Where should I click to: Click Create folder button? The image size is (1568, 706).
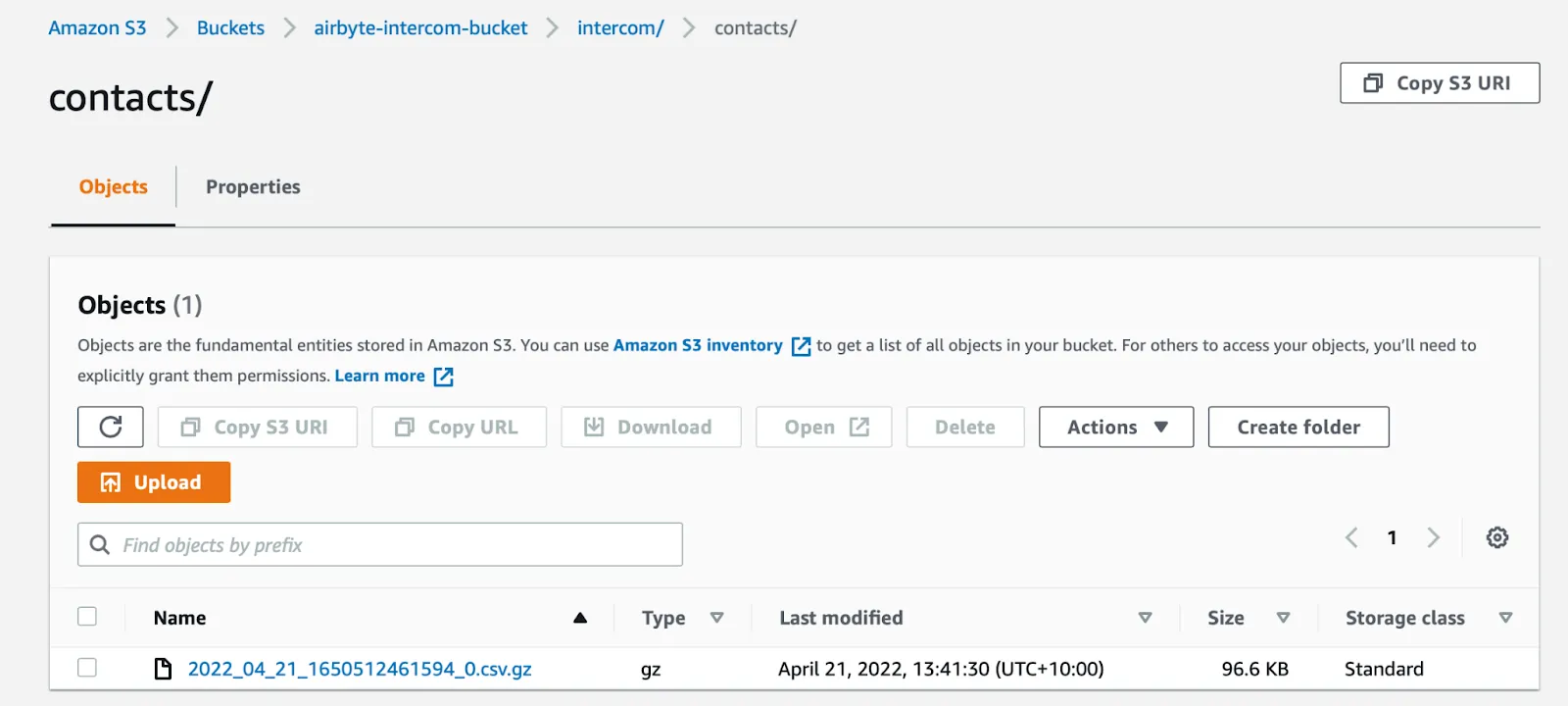click(1298, 427)
